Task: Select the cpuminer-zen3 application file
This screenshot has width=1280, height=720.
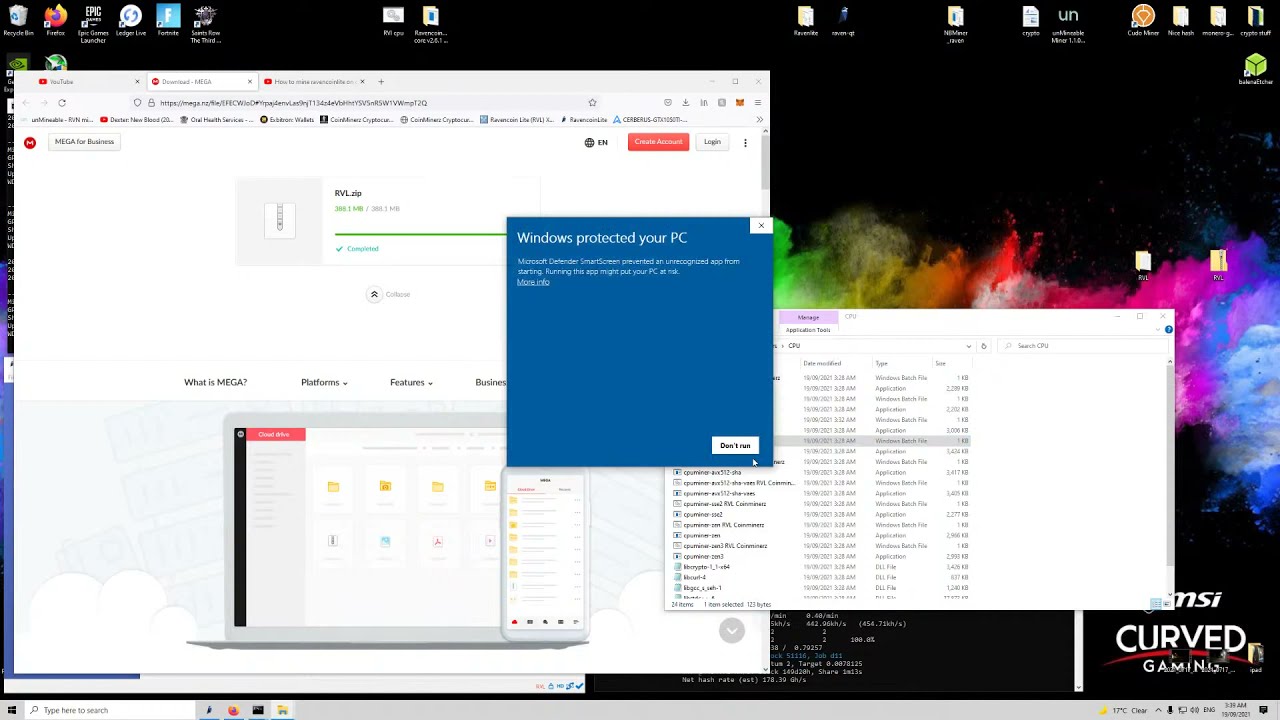Action: click(x=704, y=557)
